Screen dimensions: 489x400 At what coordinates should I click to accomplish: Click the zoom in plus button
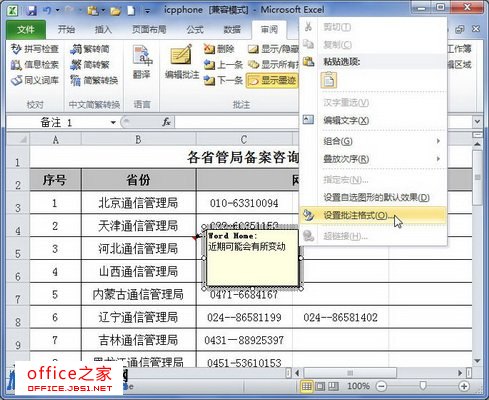click(464, 387)
